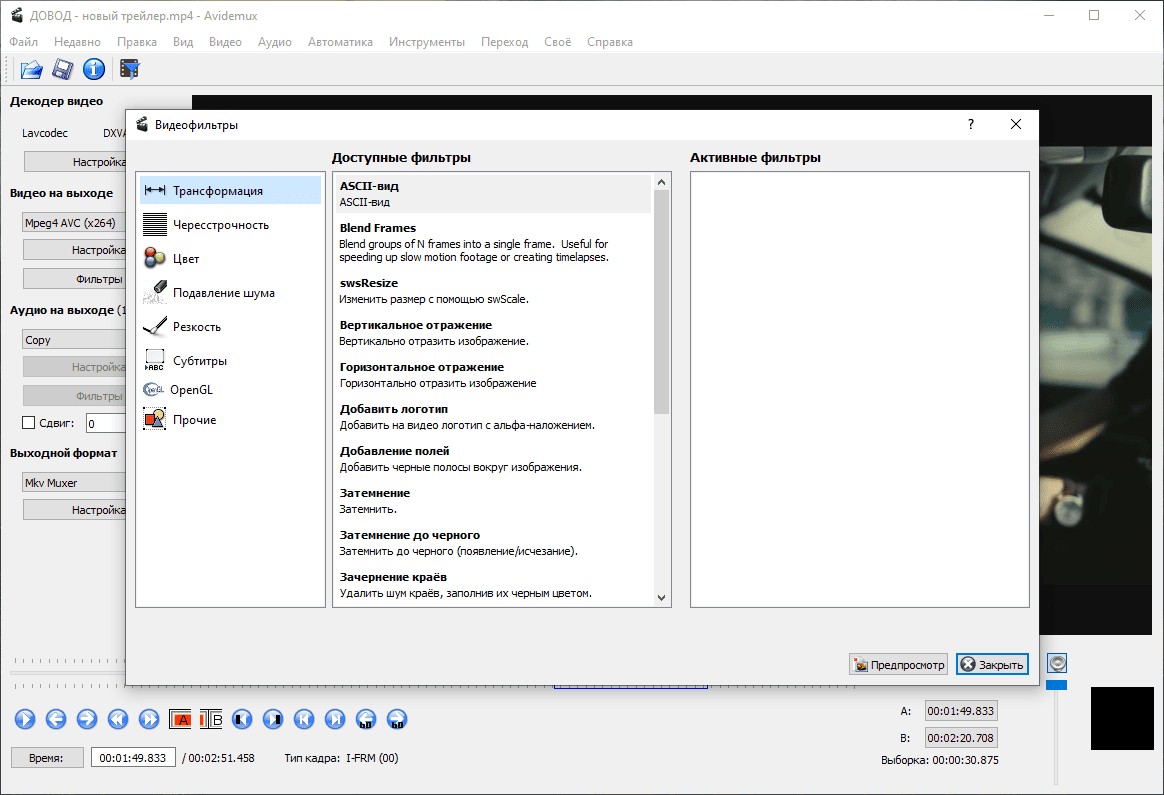Step back one frame with left arrow

pos(56,719)
